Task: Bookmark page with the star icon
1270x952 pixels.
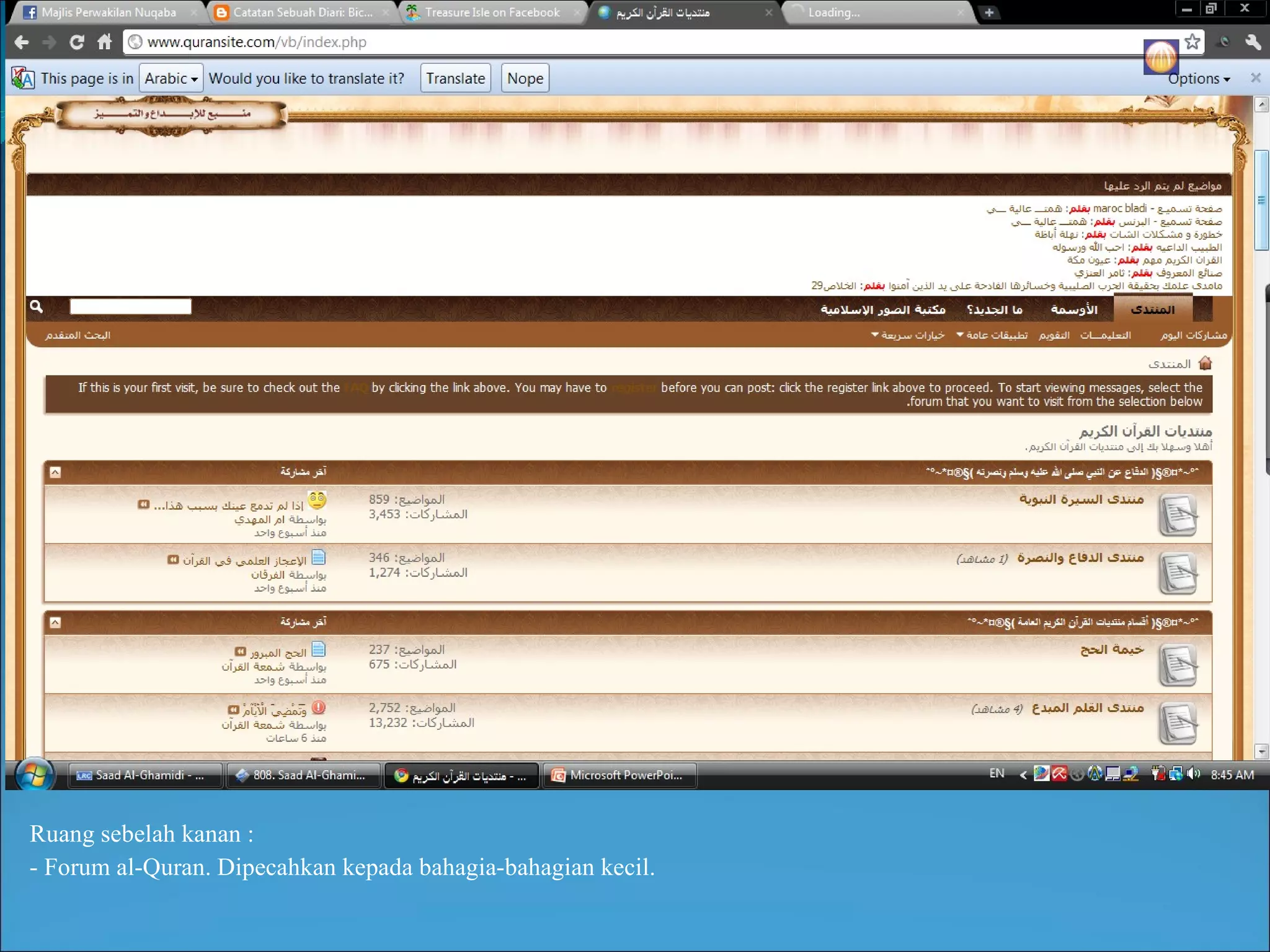Action: (1192, 42)
